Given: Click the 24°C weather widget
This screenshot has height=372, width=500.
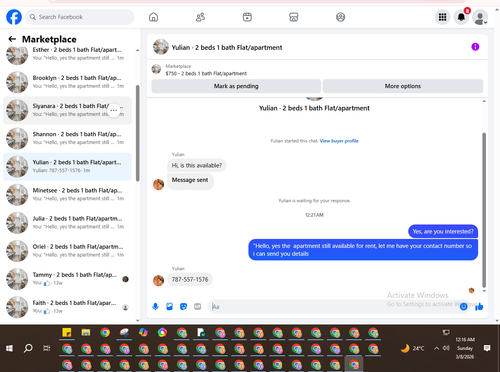Looking at the screenshot, I should [413, 348].
